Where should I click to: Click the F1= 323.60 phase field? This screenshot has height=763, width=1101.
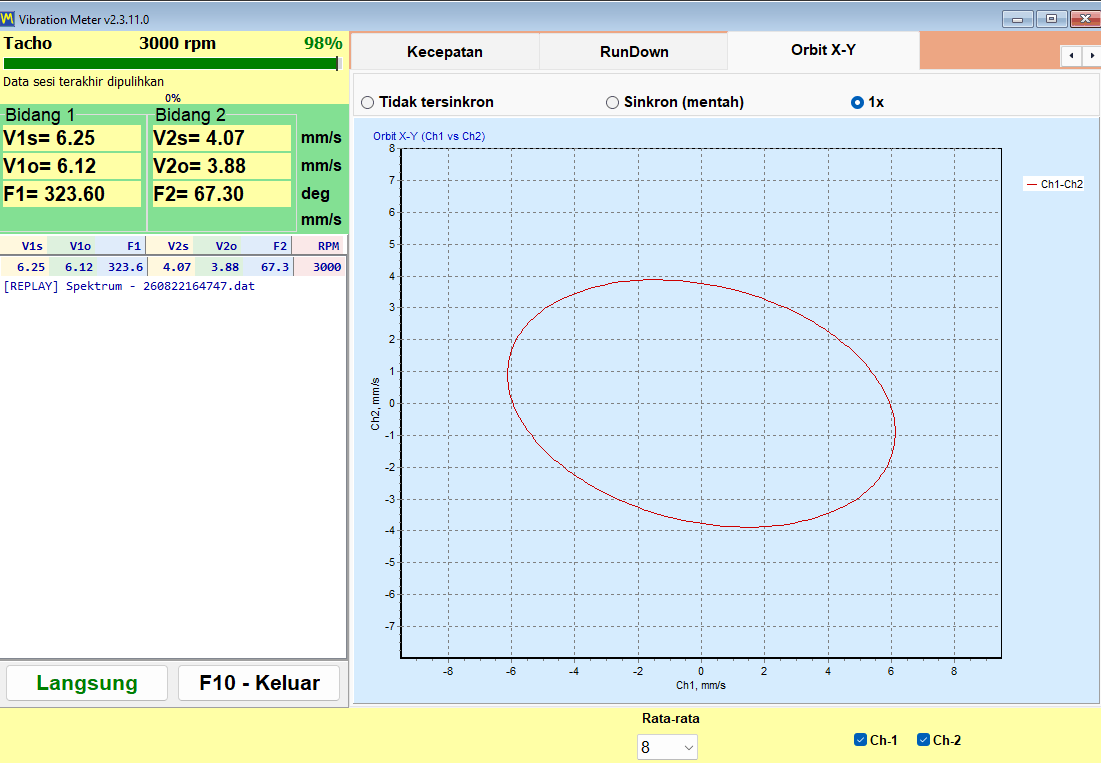pos(72,194)
